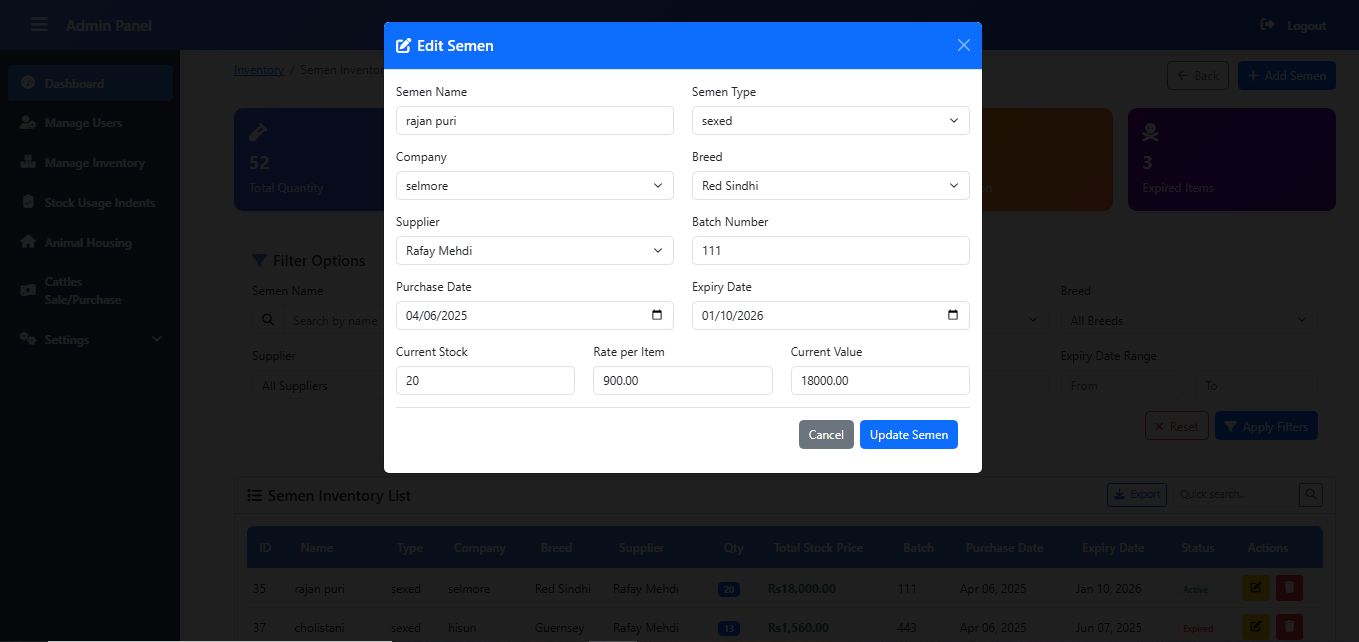Open the Company dropdown showing selmore
The image size is (1359, 642).
[535, 185]
